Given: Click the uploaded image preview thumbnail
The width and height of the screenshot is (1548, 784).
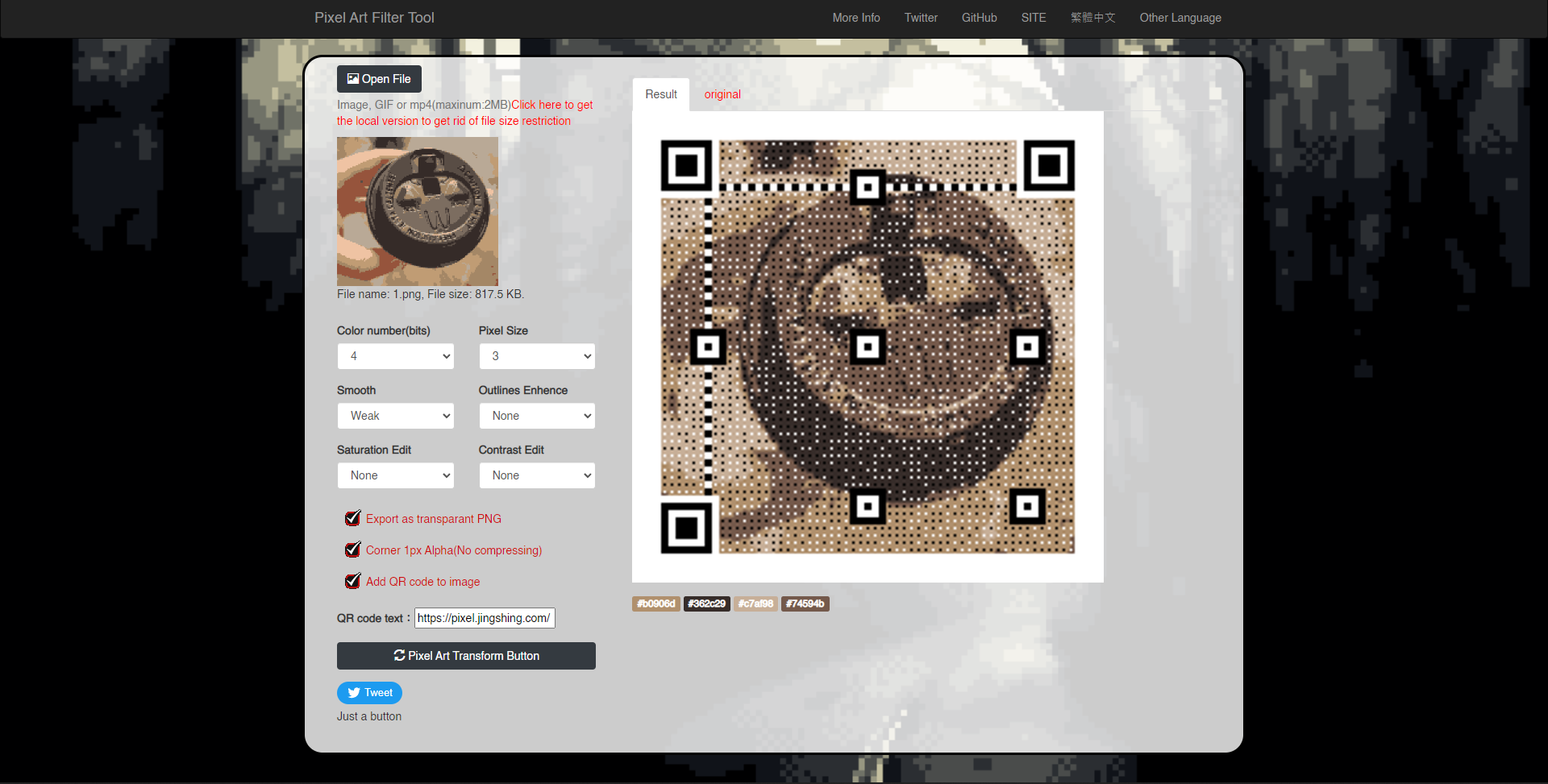Looking at the screenshot, I should click(x=418, y=211).
